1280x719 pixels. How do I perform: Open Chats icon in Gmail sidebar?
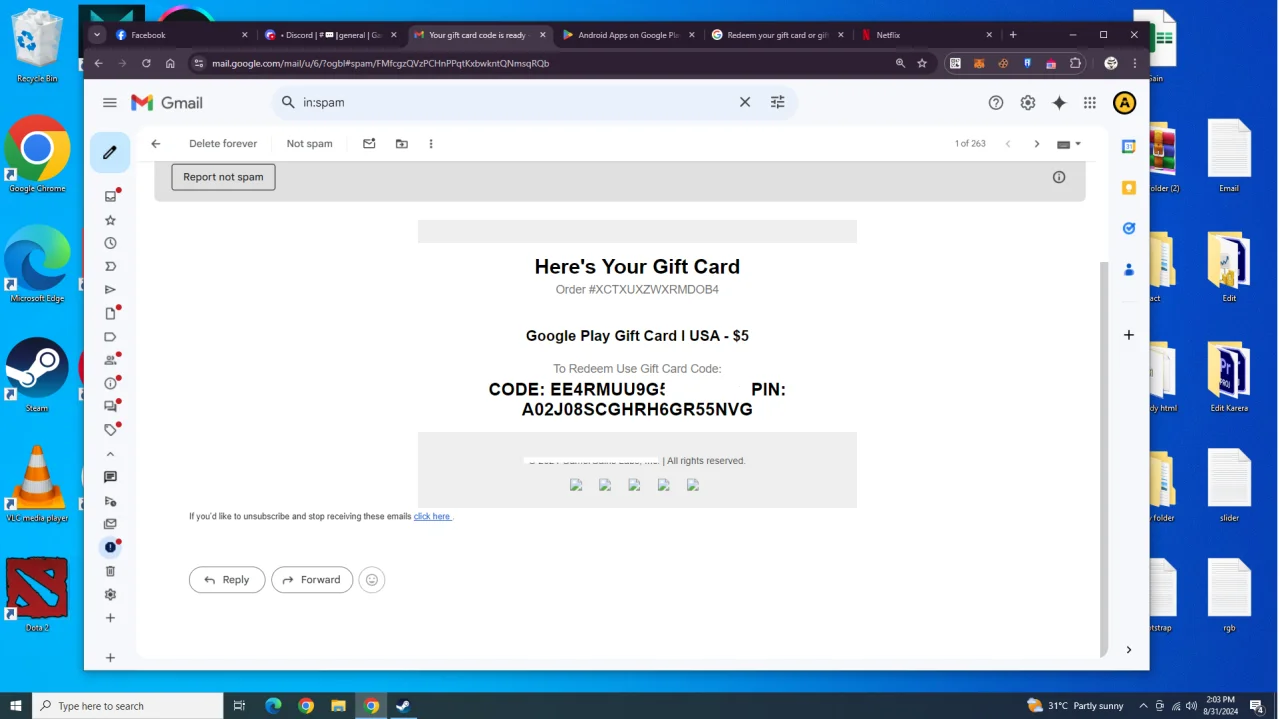pos(110,477)
